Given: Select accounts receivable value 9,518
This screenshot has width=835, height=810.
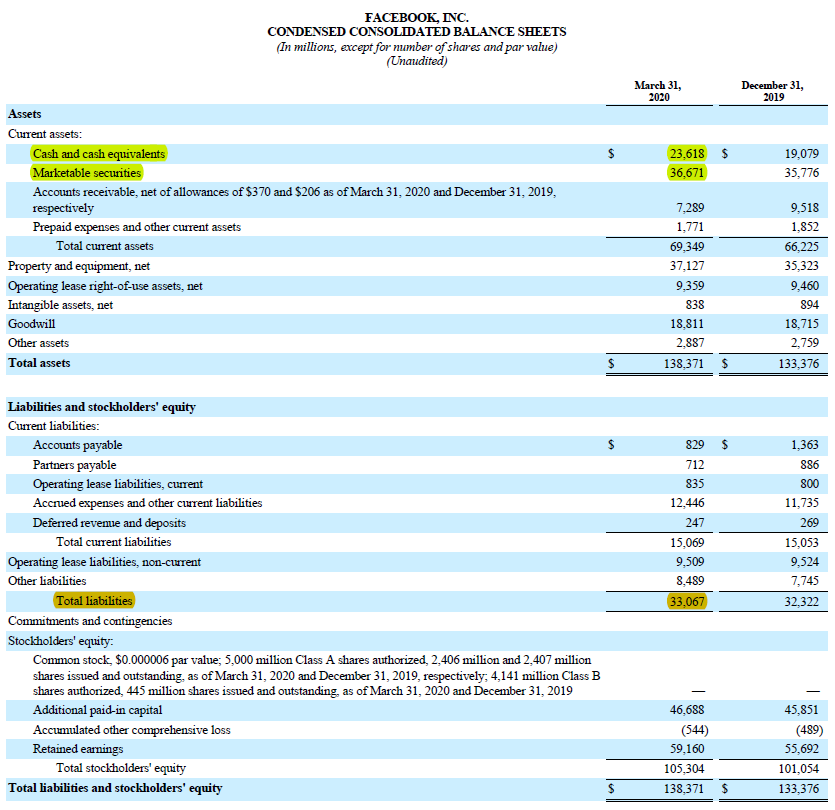Looking at the screenshot, I should [x=805, y=208].
